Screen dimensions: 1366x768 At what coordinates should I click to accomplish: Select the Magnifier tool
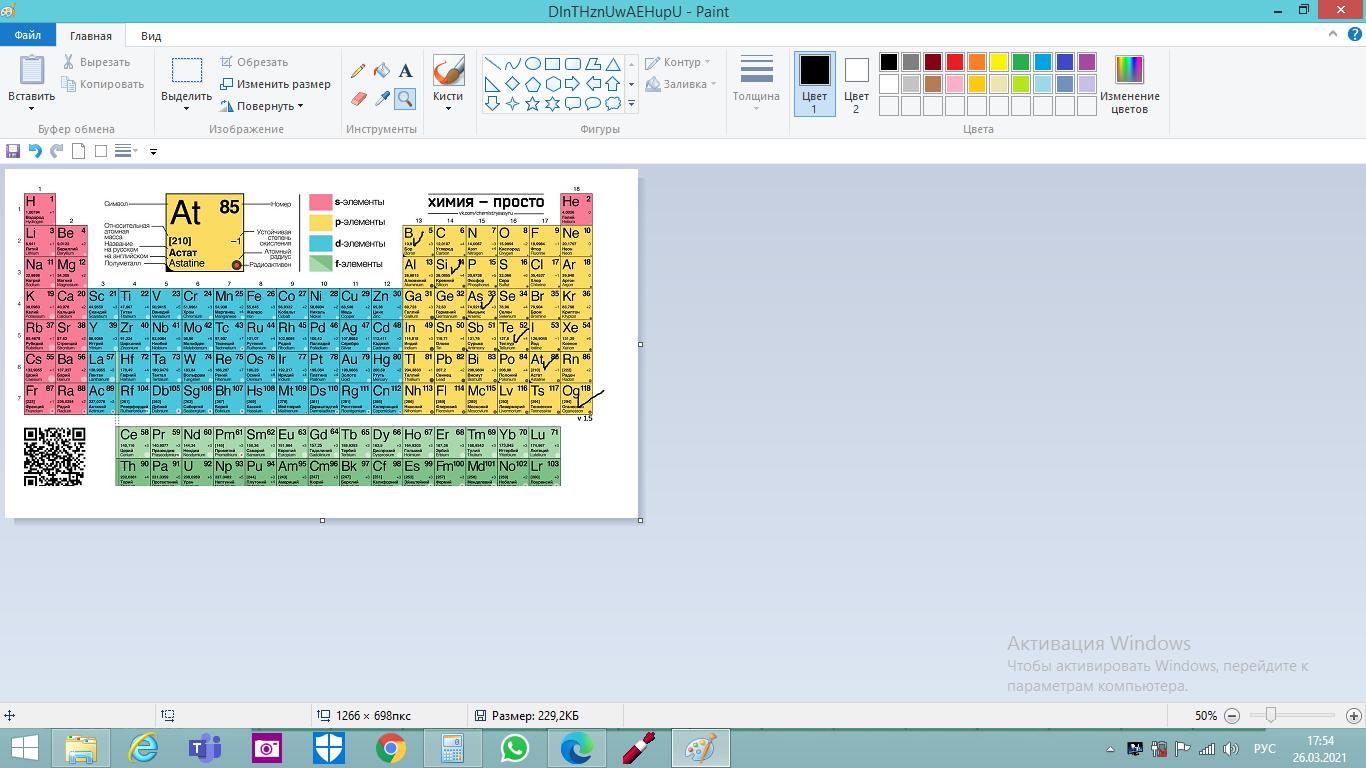[x=405, y=98]
